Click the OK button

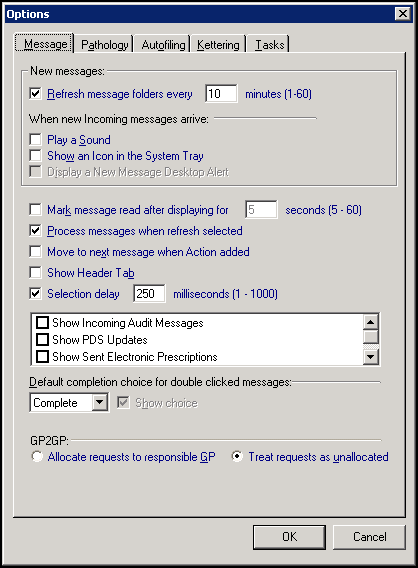pos(289,537)
